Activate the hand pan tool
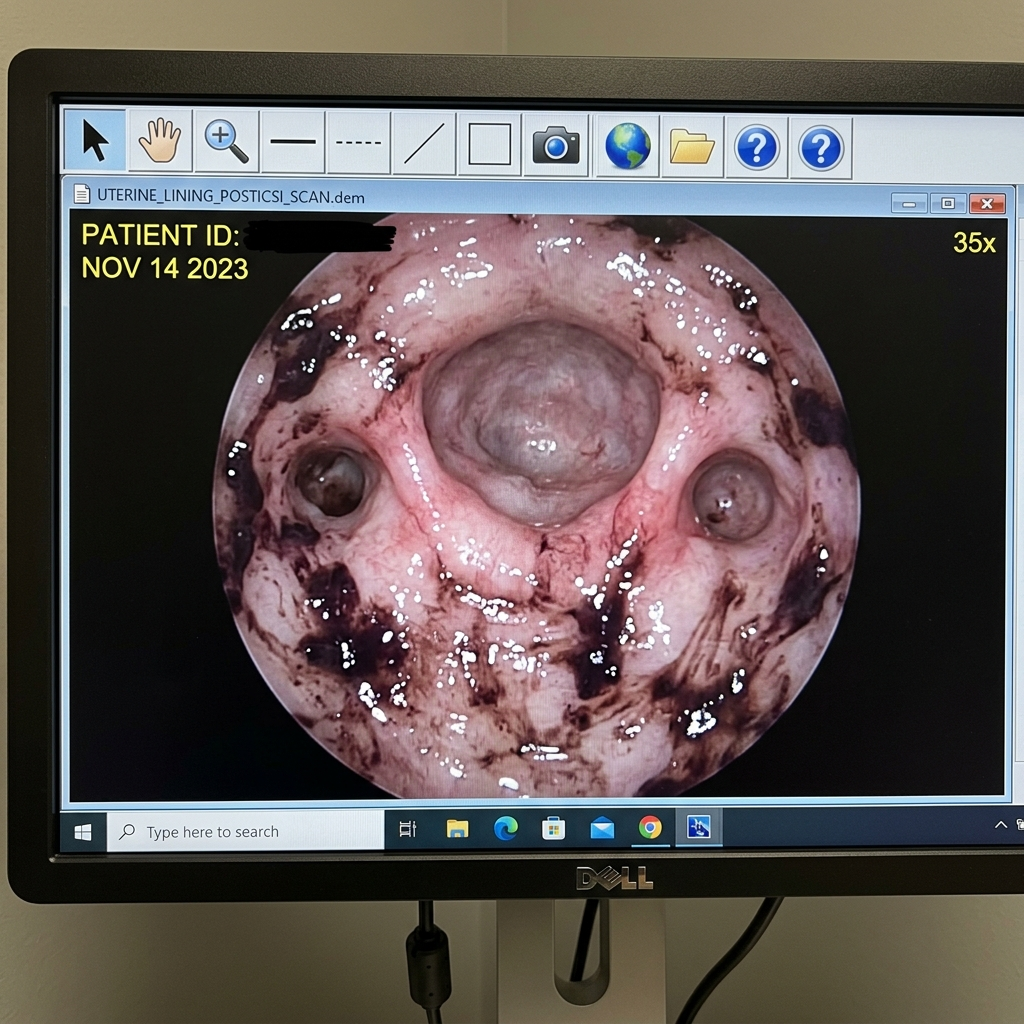 tap(160, 141)
